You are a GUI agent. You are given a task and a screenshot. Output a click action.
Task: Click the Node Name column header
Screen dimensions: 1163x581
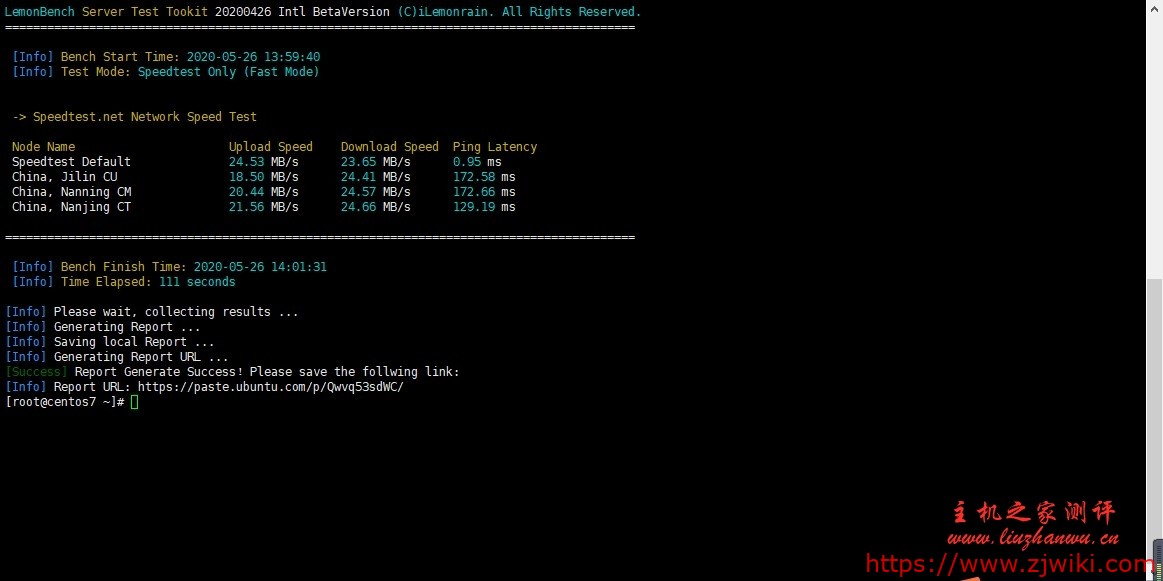pyautogui.click(x=43, y=147)
